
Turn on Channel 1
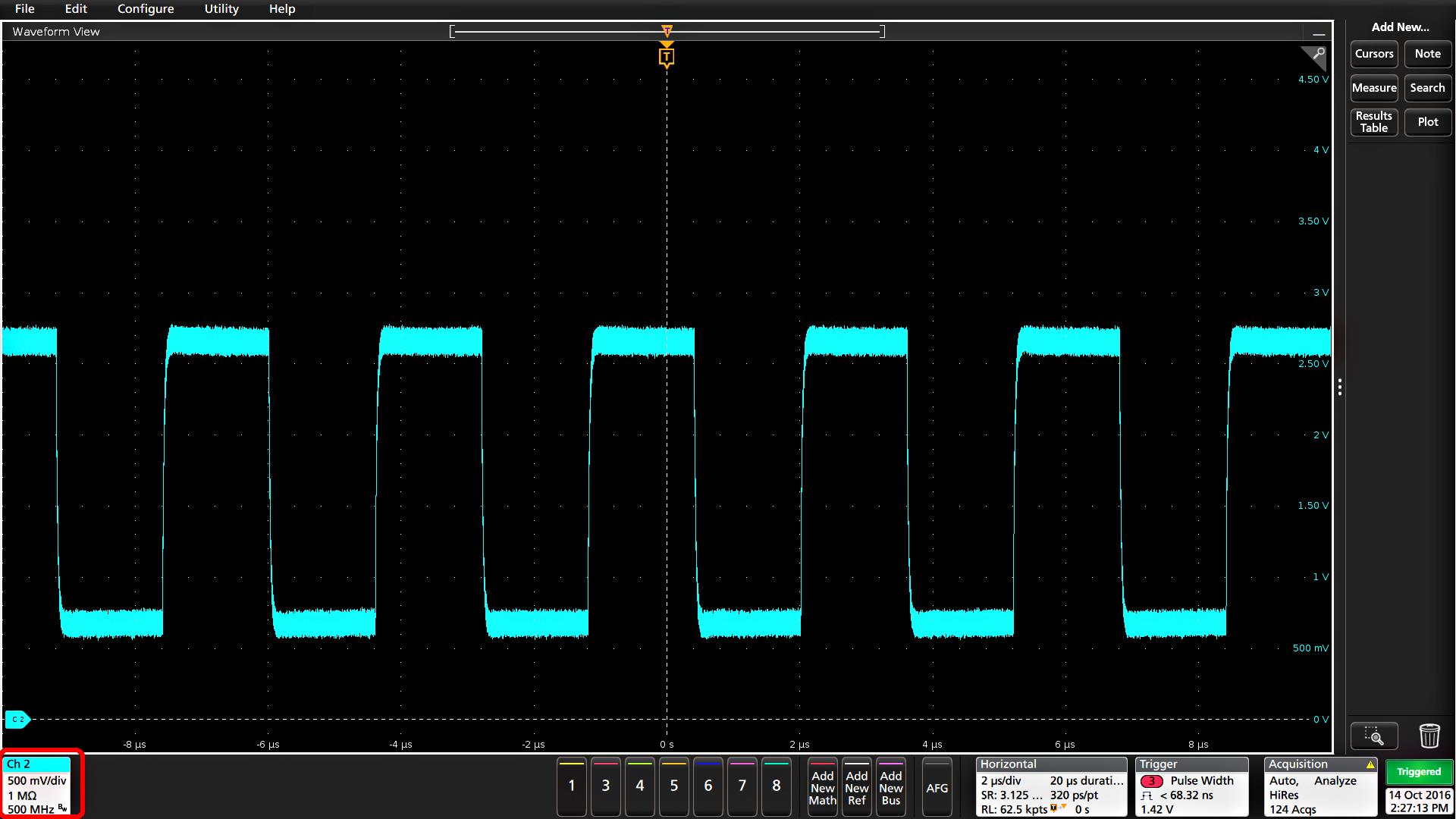point(571,787)
